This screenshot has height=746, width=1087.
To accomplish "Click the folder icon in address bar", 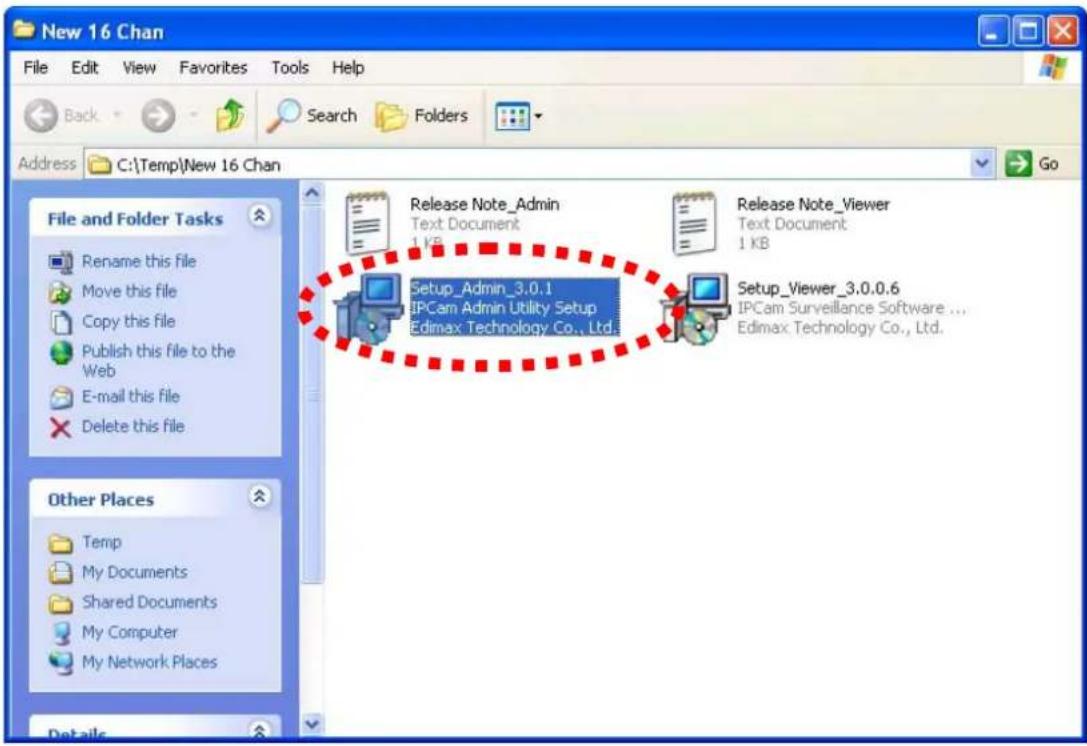I will (x=101, y=165).
